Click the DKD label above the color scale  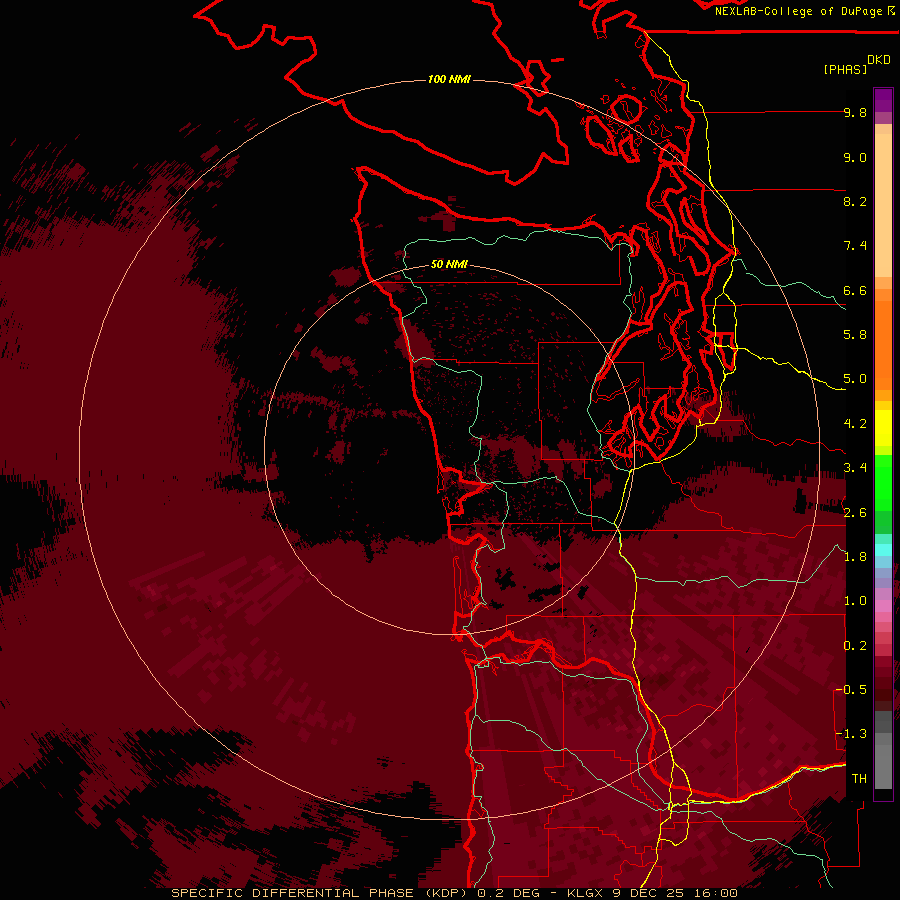coord(879,60)
